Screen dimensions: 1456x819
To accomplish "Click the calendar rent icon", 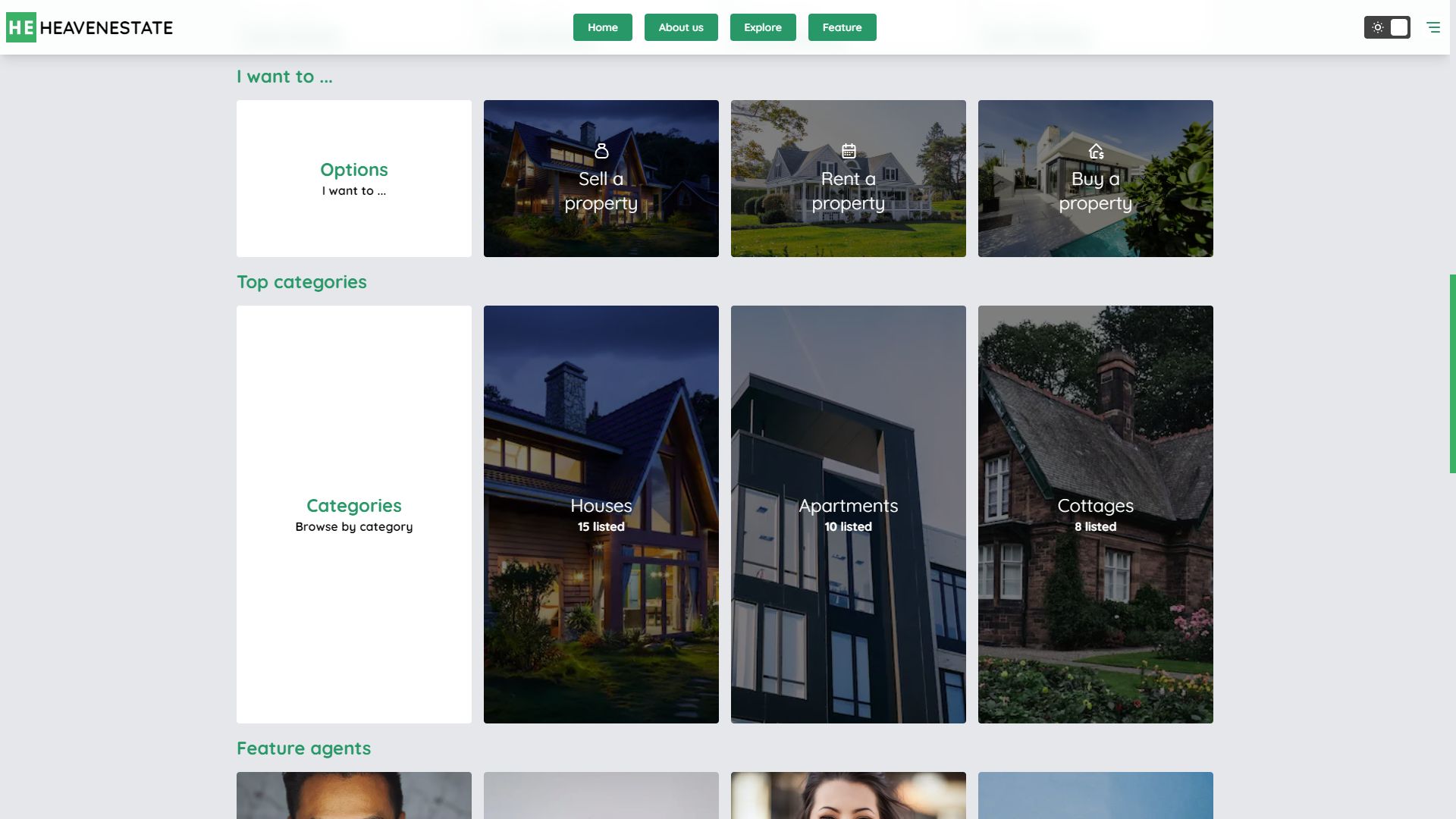I will (x=849, y=151).
